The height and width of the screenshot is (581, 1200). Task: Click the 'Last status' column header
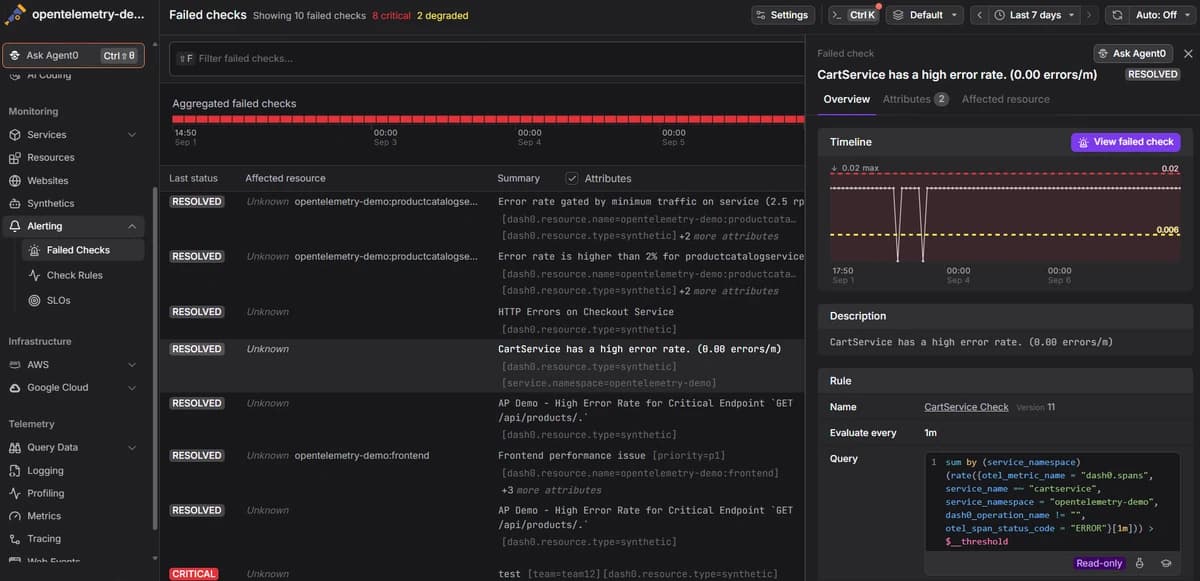(193, 178)
